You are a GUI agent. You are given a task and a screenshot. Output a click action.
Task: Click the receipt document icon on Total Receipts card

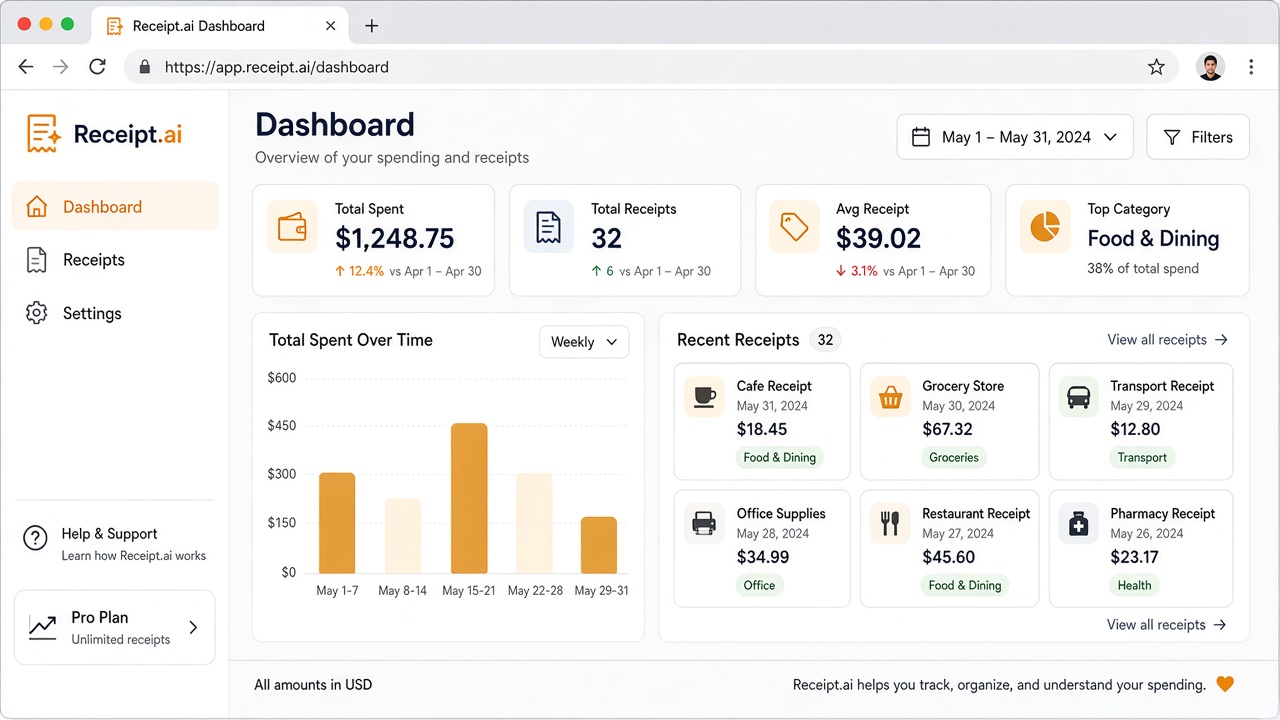(548, 227)
